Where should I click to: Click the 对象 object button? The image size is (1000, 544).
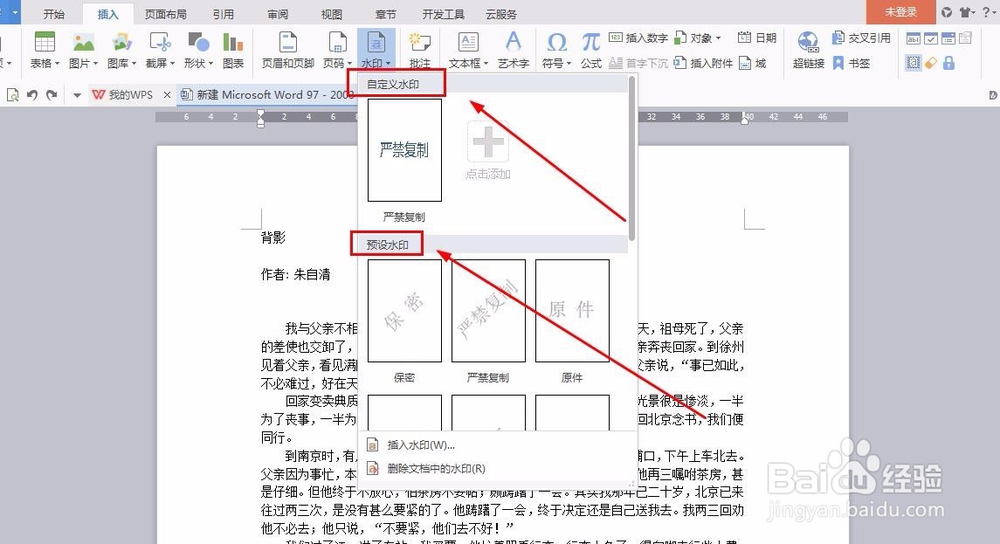pyautogui.click(x=697, y=38)
